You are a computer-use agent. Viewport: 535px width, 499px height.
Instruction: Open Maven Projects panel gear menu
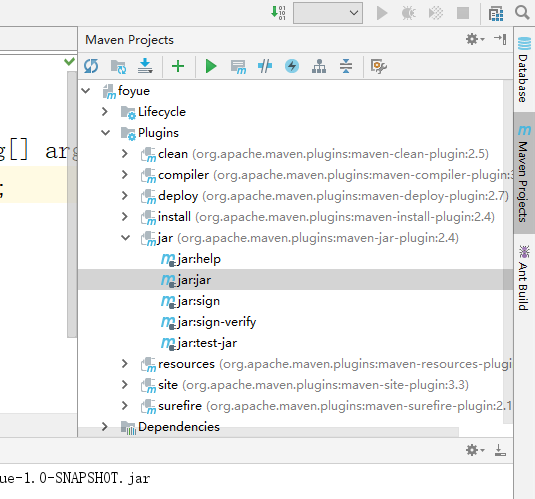click(475, 39)
